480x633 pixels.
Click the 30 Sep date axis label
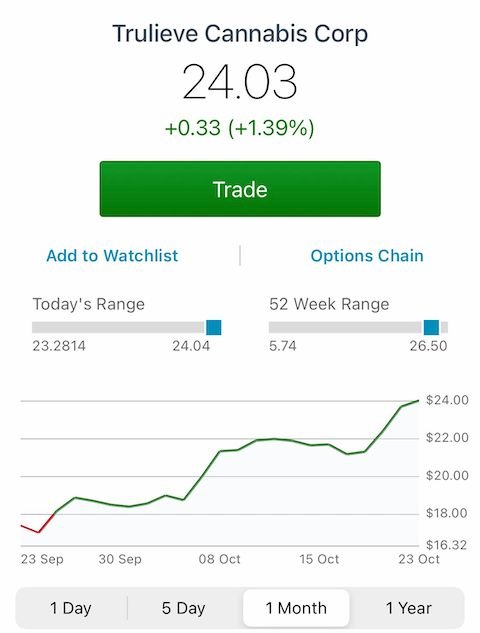(x=120, y=559)
